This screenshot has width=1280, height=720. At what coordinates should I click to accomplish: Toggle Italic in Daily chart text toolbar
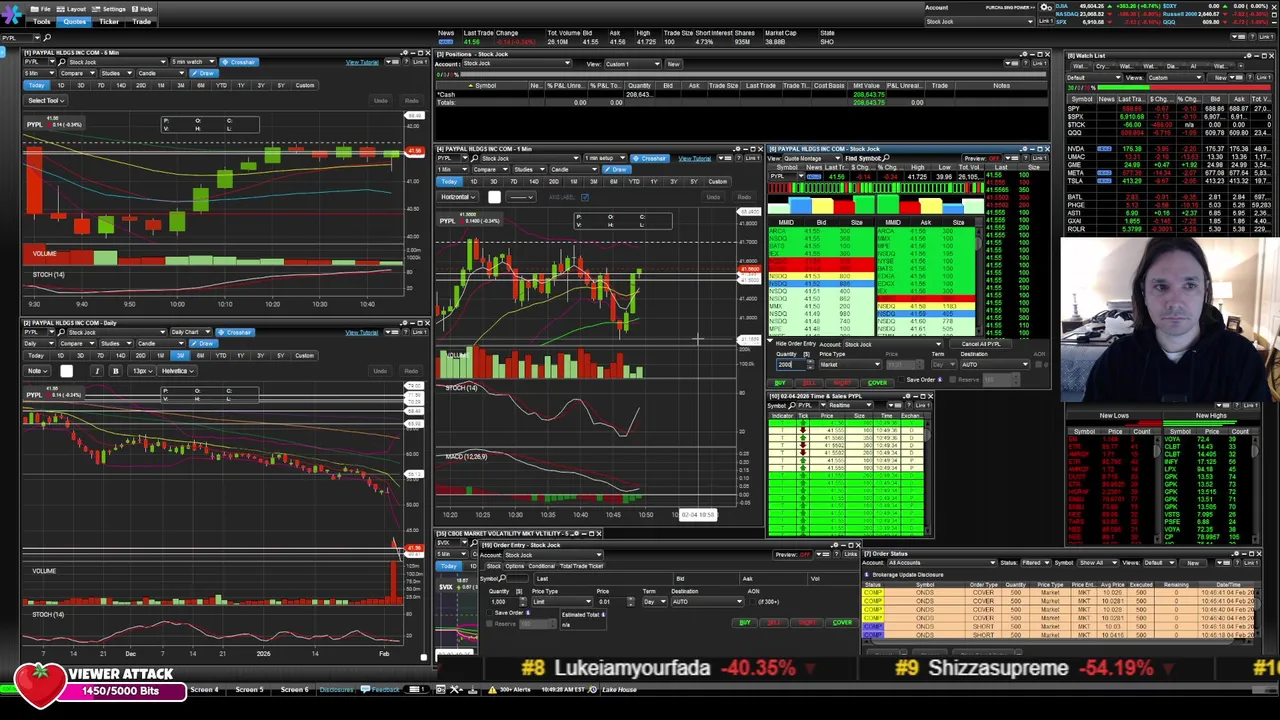tap(97, 371)
